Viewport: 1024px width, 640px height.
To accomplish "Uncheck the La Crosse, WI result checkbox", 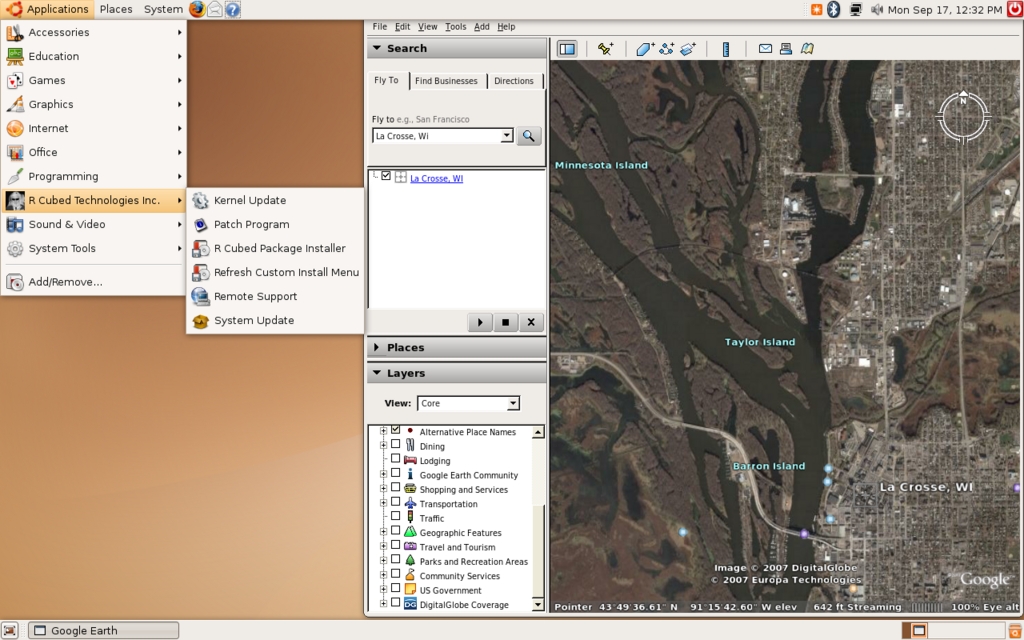I will pos(386,177).
